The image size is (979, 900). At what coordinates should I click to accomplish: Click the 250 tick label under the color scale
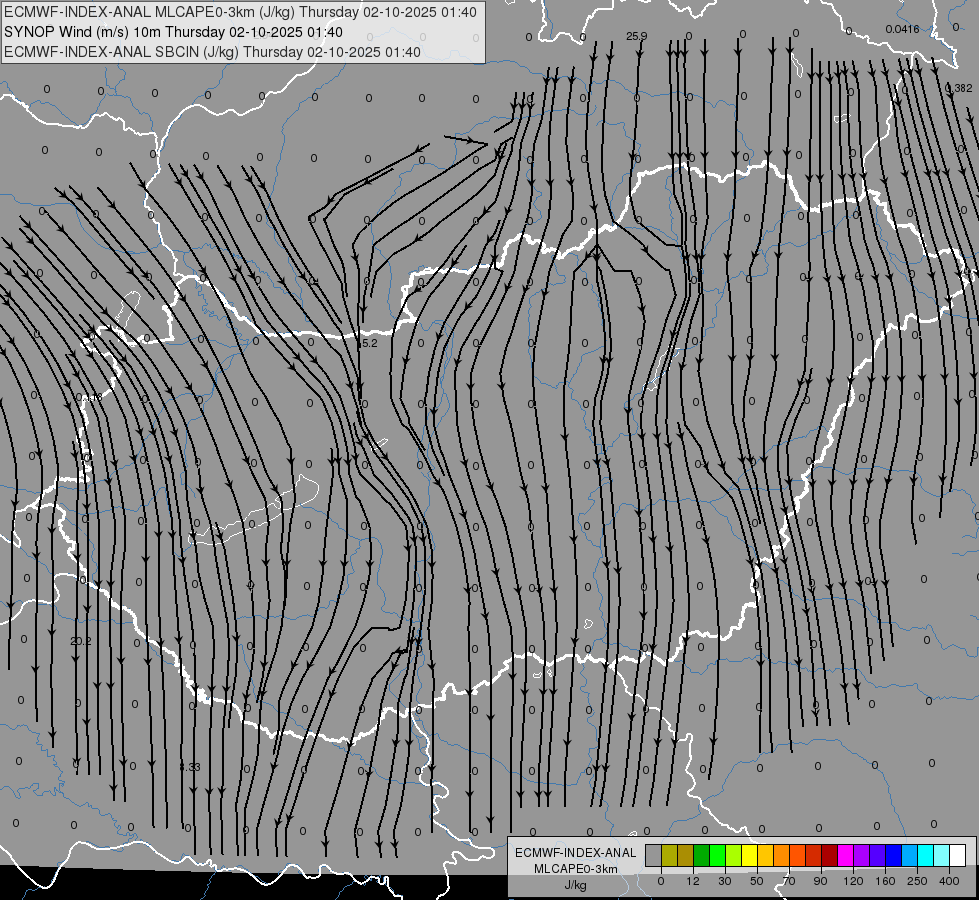click(917, 881)
